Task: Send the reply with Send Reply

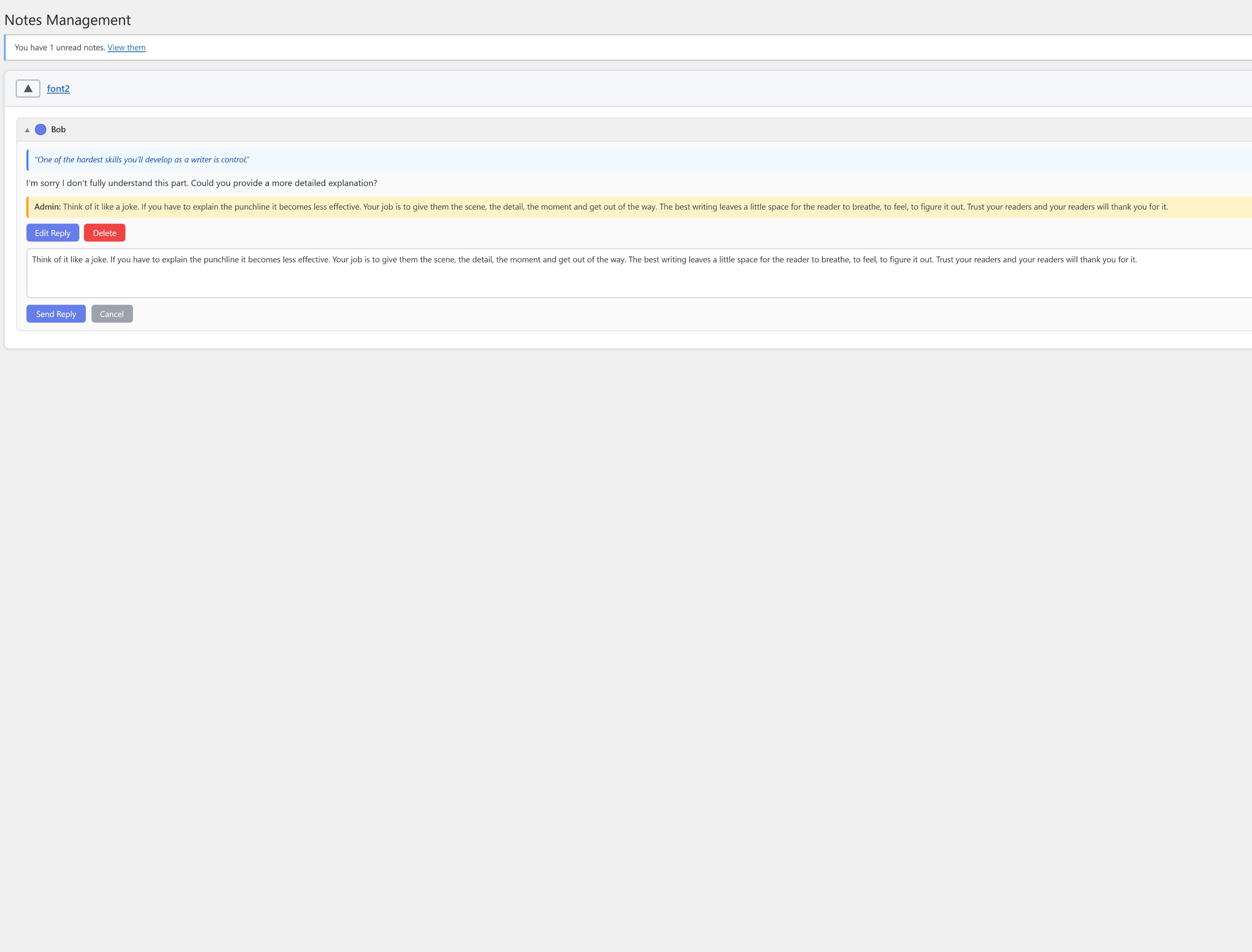Action: pyautogui.click(x=56, y=313)
